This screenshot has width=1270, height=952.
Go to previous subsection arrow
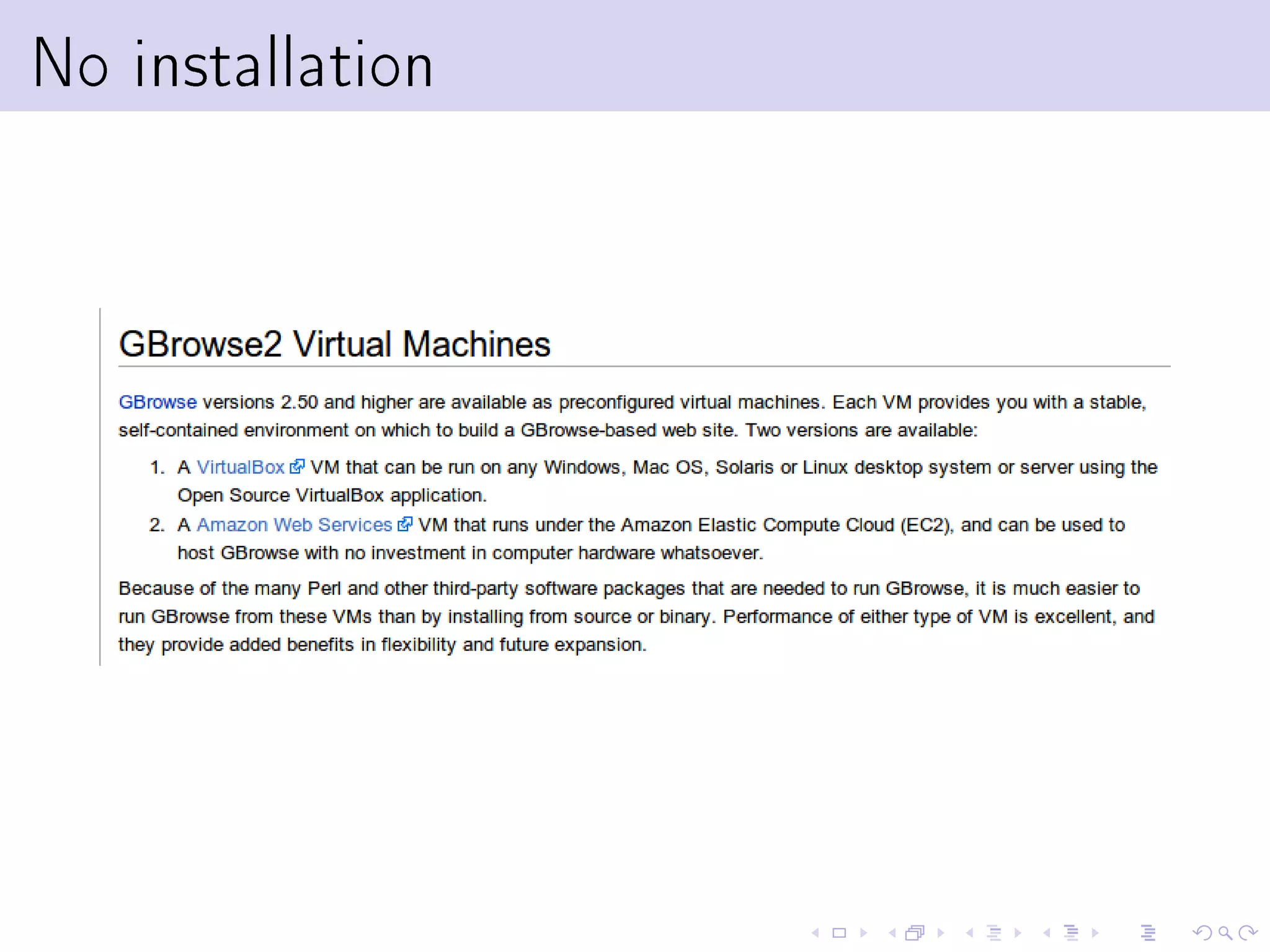[969, 933]
